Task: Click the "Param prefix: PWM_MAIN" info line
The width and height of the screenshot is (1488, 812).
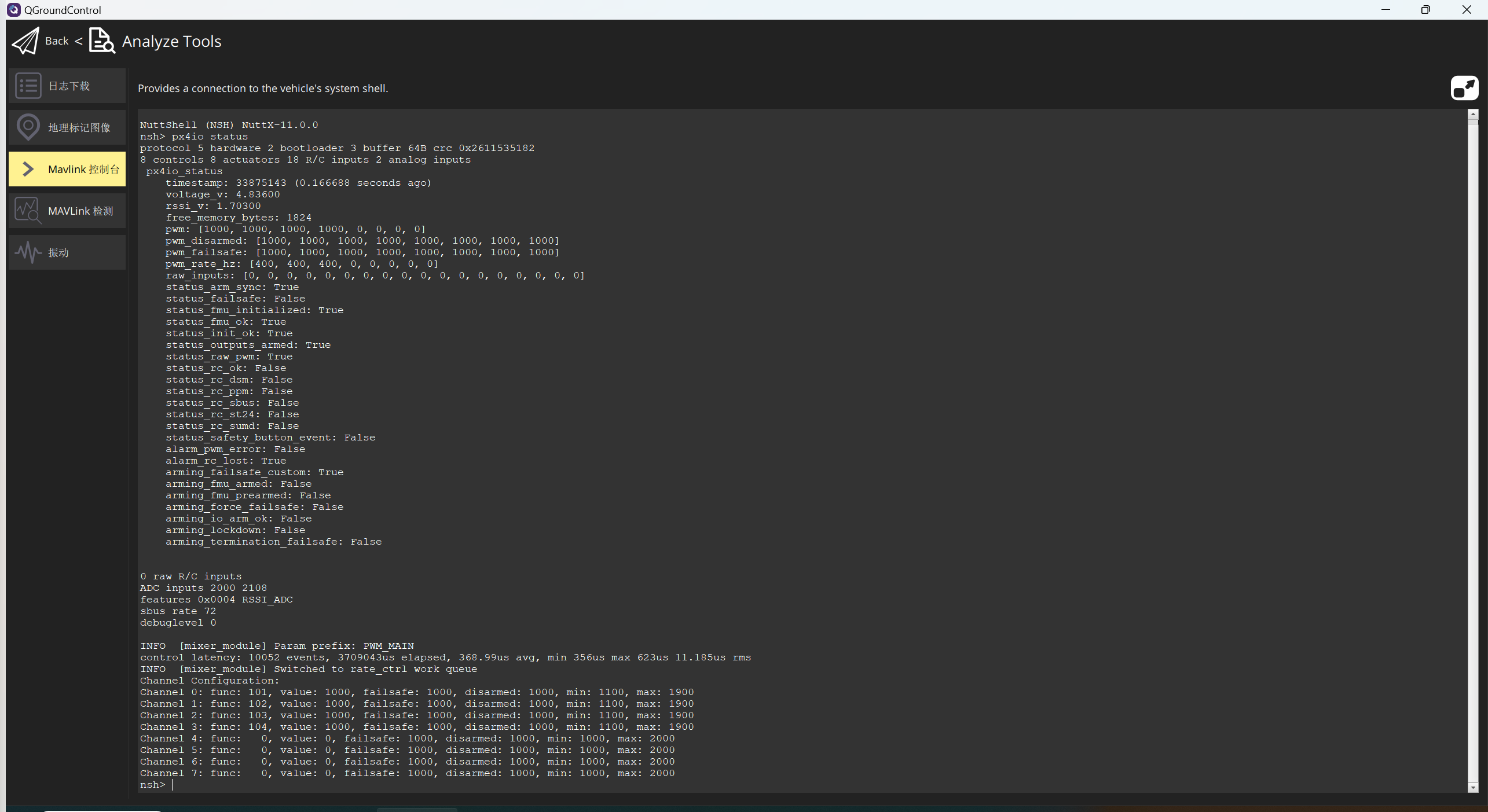Action: tap(277, 646)
